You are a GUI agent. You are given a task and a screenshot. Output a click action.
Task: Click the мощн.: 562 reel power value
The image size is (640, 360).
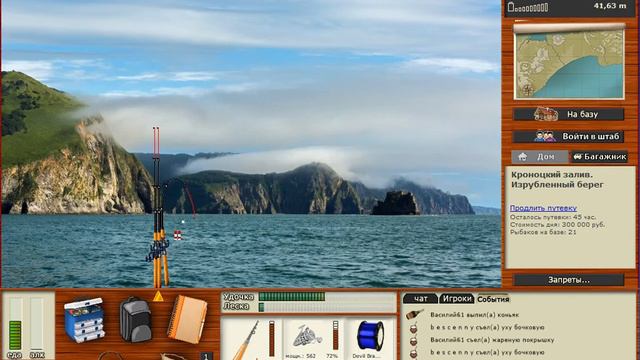[300, 356]
